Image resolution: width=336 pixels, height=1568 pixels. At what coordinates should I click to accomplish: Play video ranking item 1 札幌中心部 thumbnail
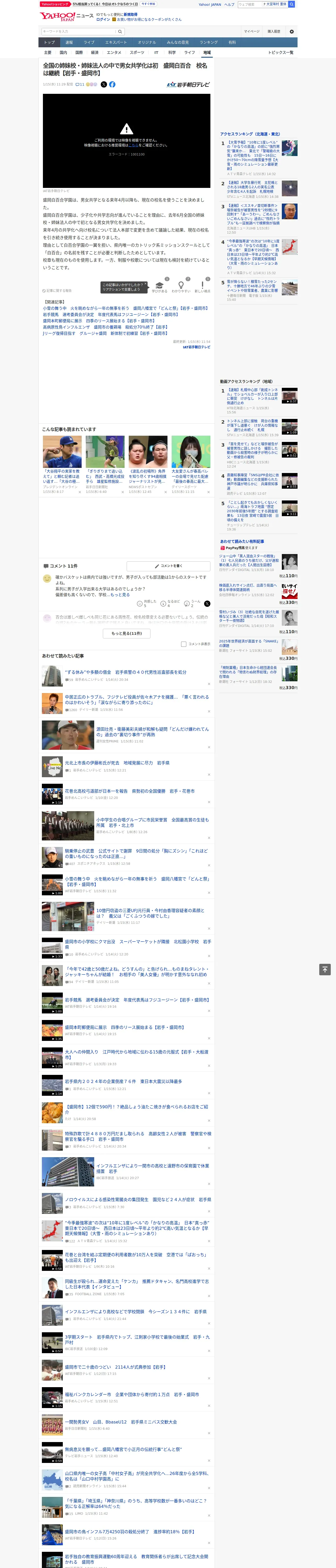[289, 396]
